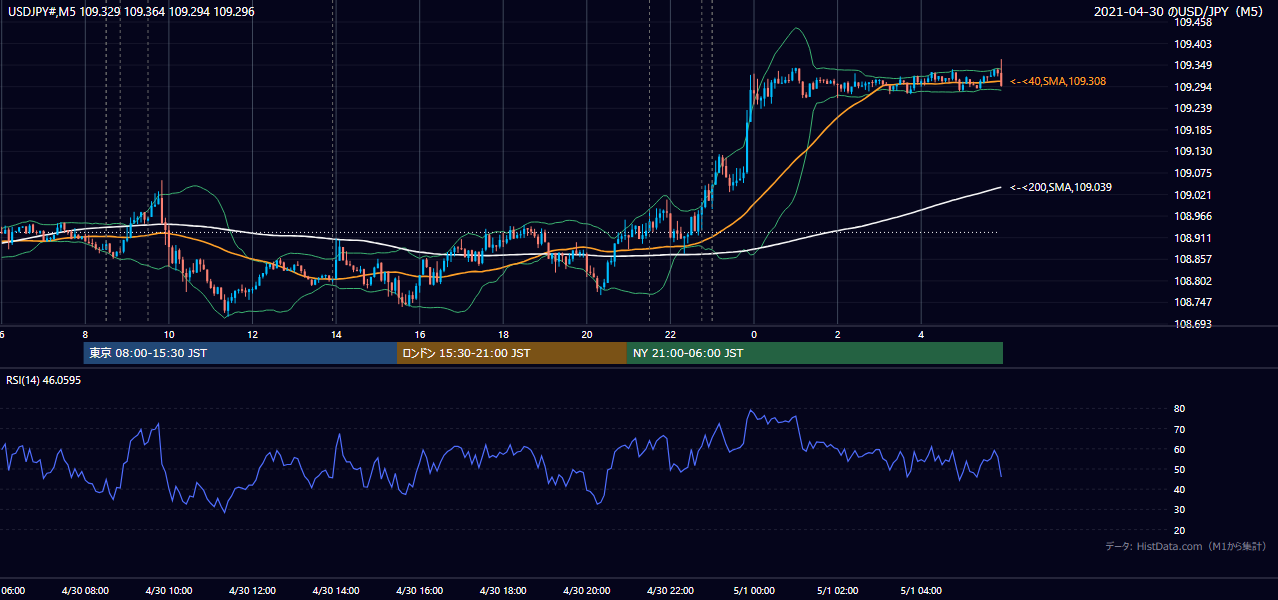Click hour tick 0 under price chart
The image size is (1278, 600).
754,335
